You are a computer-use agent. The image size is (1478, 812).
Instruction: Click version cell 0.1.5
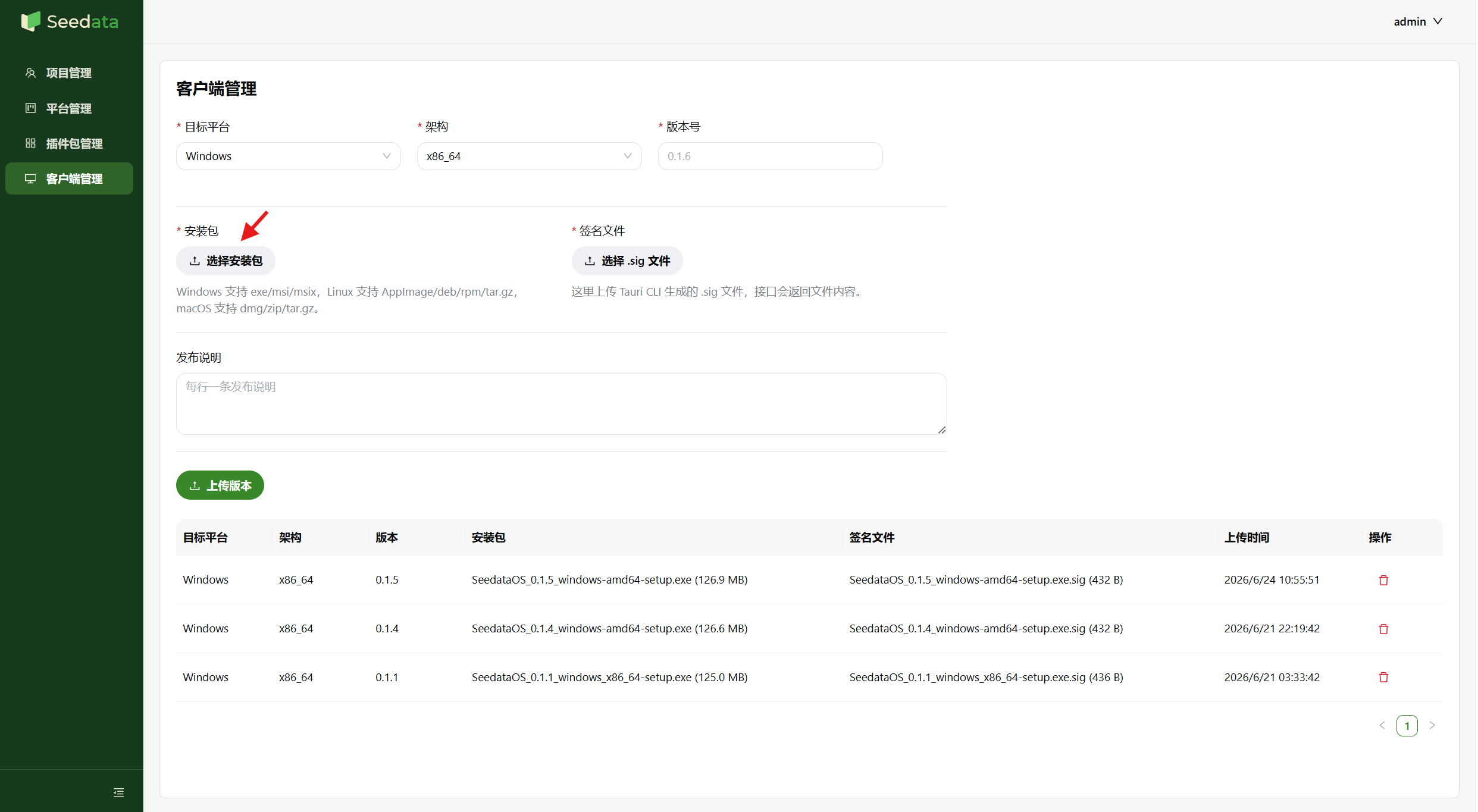click(x=387, y=579)
